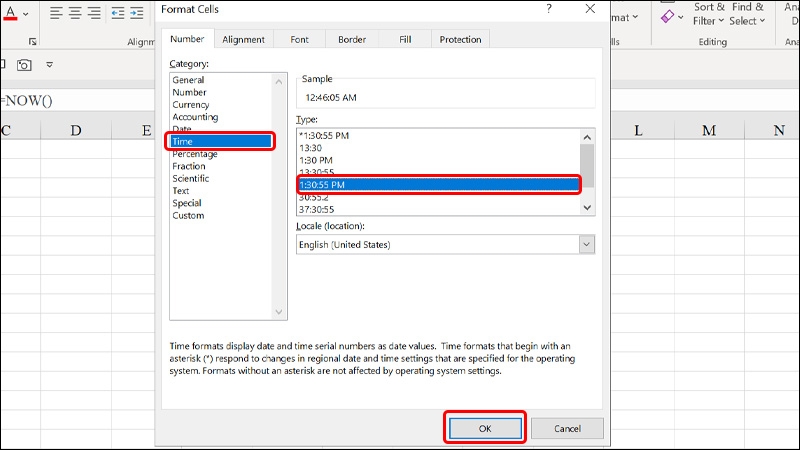Click Category list scroll up arrow
The height and width of the screenshot is (450, 800).
[279, 82]
